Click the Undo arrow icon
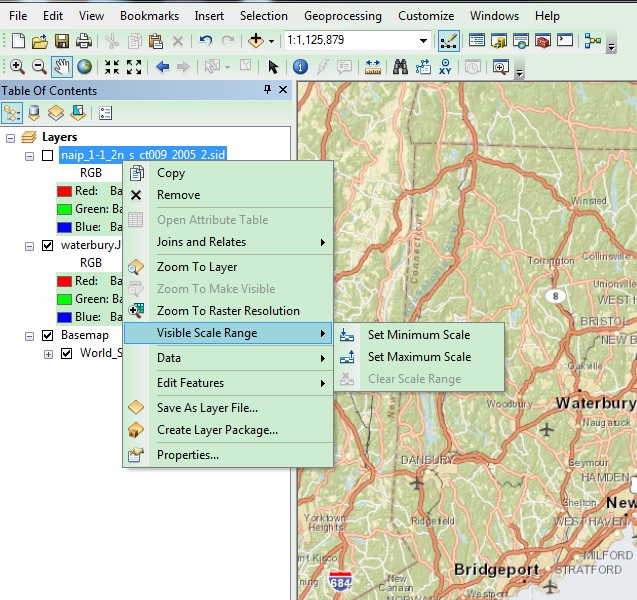The image size is (637, 600). 206,41
